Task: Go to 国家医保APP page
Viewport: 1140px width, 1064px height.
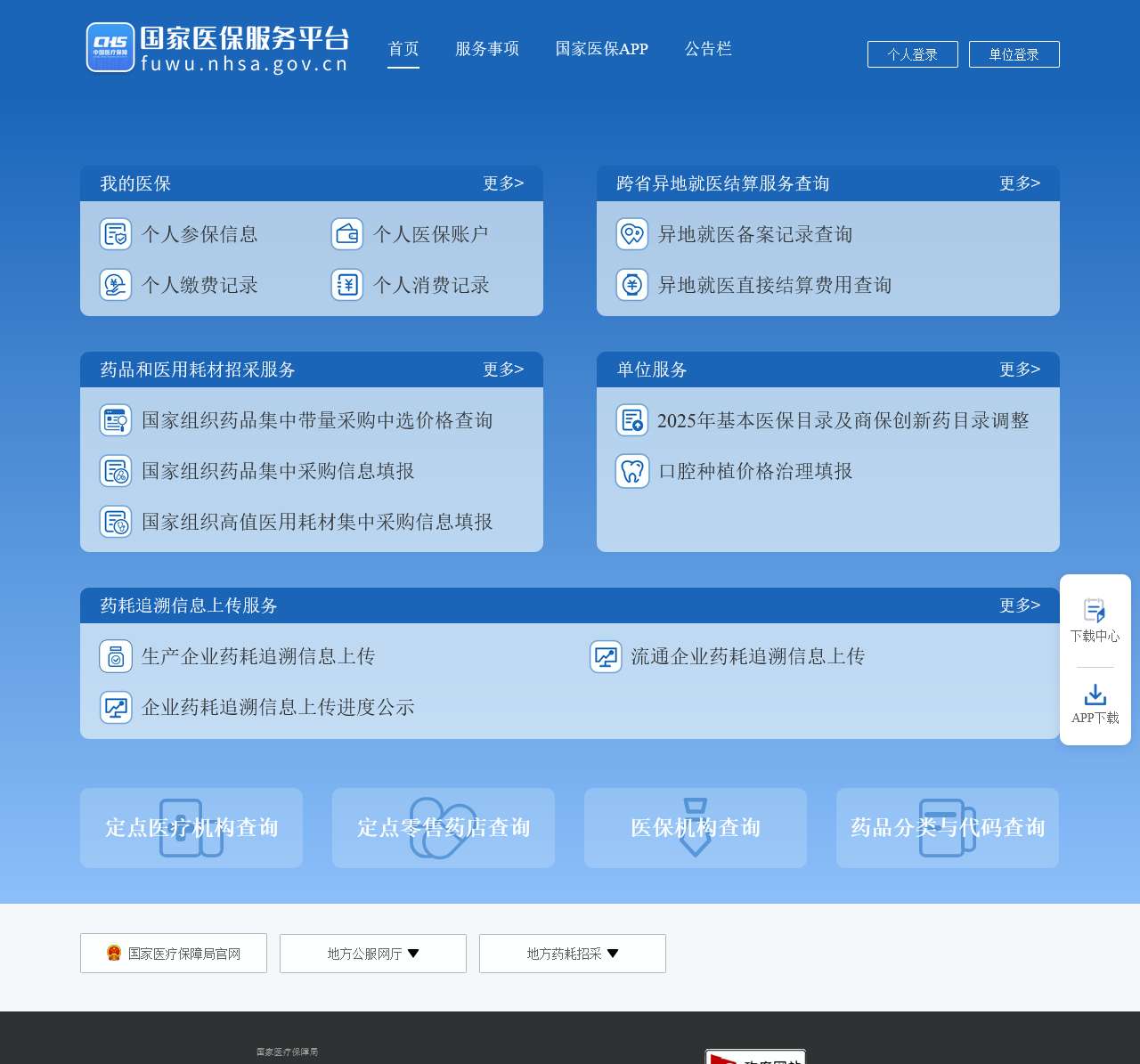Action: tap(601, 49)
